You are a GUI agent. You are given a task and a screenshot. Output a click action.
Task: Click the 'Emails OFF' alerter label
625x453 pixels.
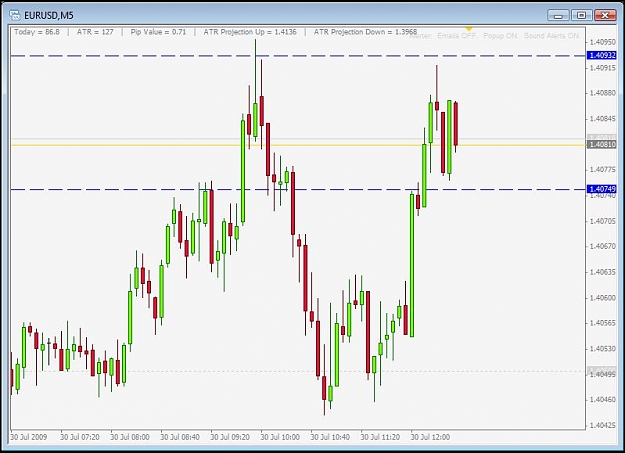(x=457, y=36)
